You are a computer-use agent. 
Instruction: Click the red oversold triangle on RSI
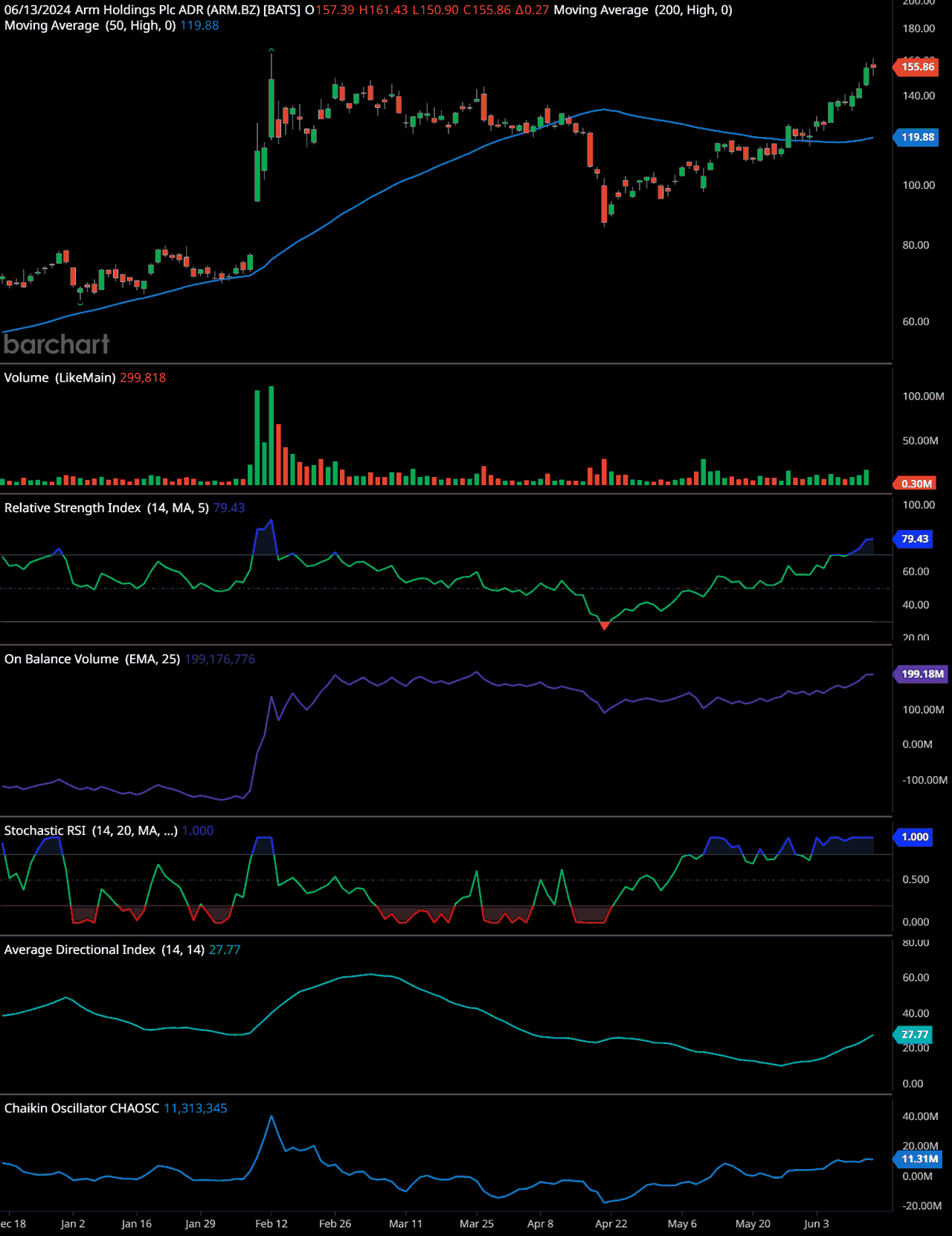click(x=605, y=626)
